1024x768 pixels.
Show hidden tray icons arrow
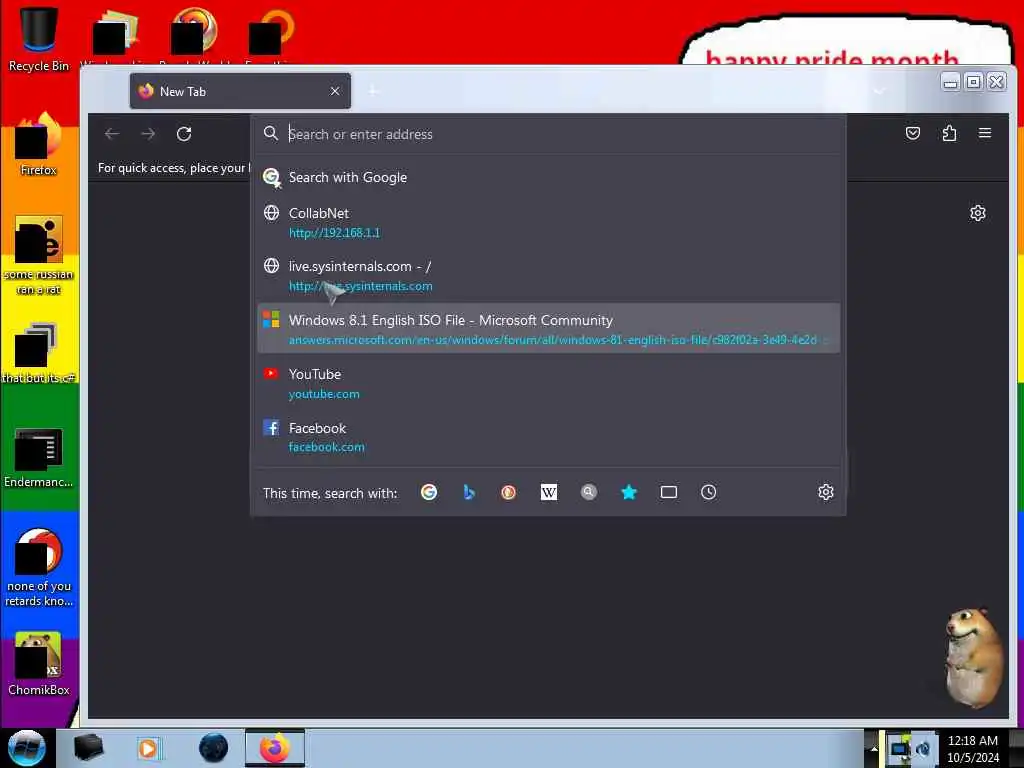[874, 749]
